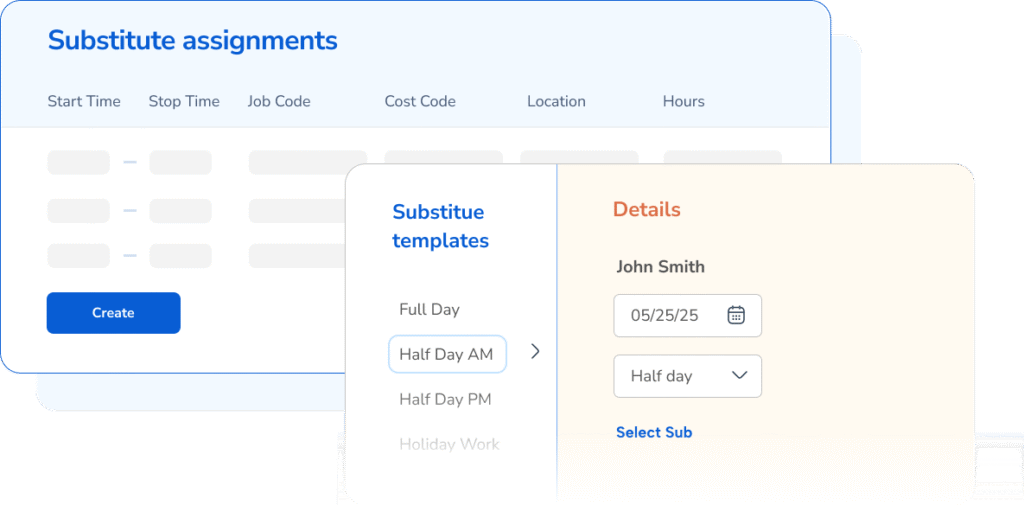Screen dimensions: 1024x505
Task: Click the 05/25/25 date text
Action: click(x=664, y=315)
